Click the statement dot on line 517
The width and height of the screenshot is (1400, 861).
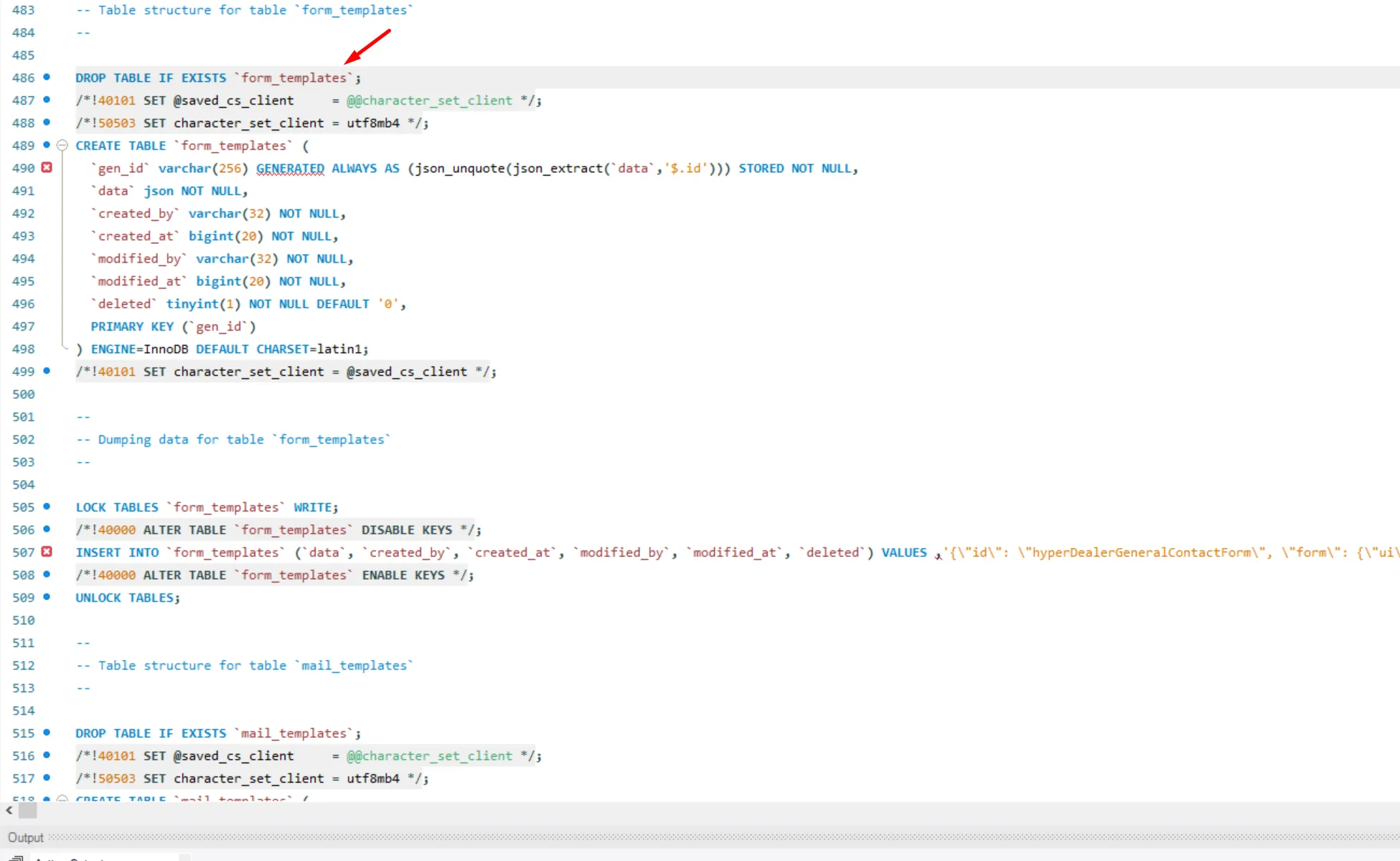click(x=47, y=778)
